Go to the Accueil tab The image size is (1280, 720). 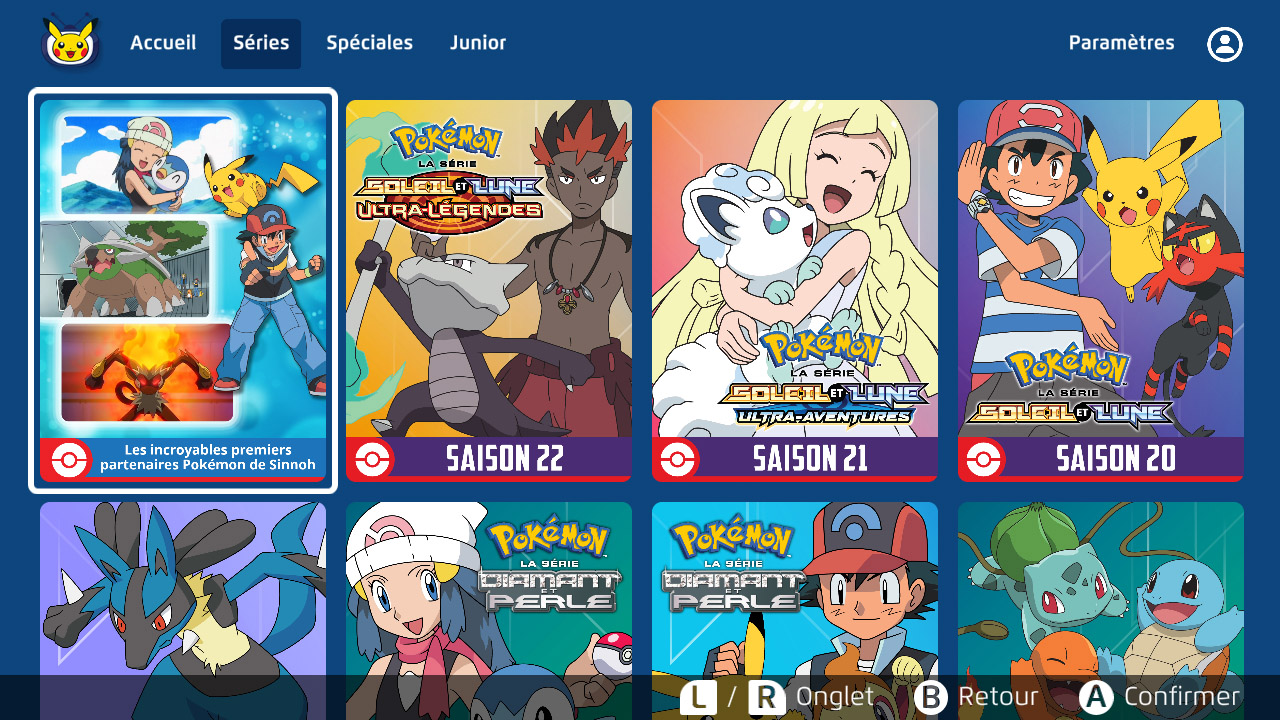163,44
